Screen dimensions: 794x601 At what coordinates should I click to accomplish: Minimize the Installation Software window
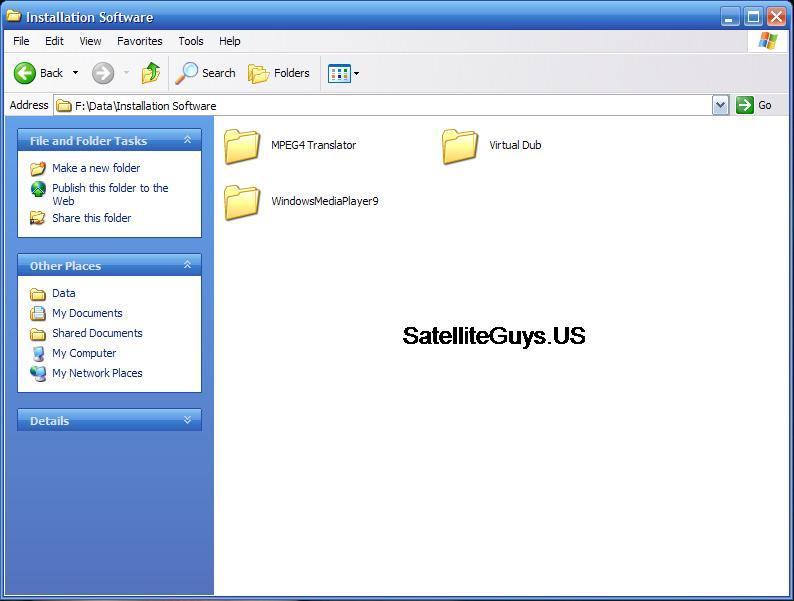click(x=730, y=17)
